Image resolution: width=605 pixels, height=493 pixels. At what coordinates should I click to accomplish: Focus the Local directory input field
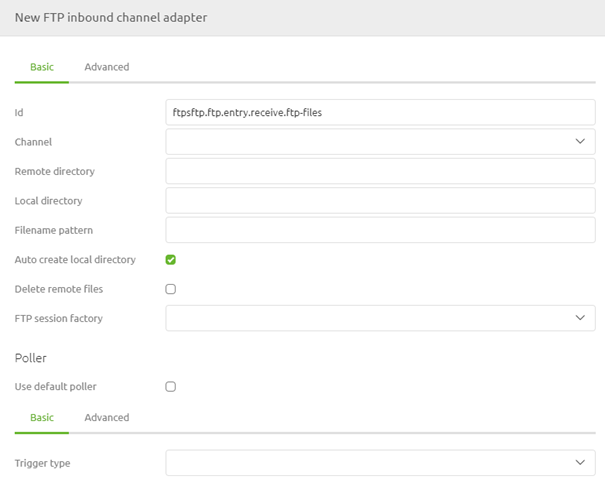(380, 201)
